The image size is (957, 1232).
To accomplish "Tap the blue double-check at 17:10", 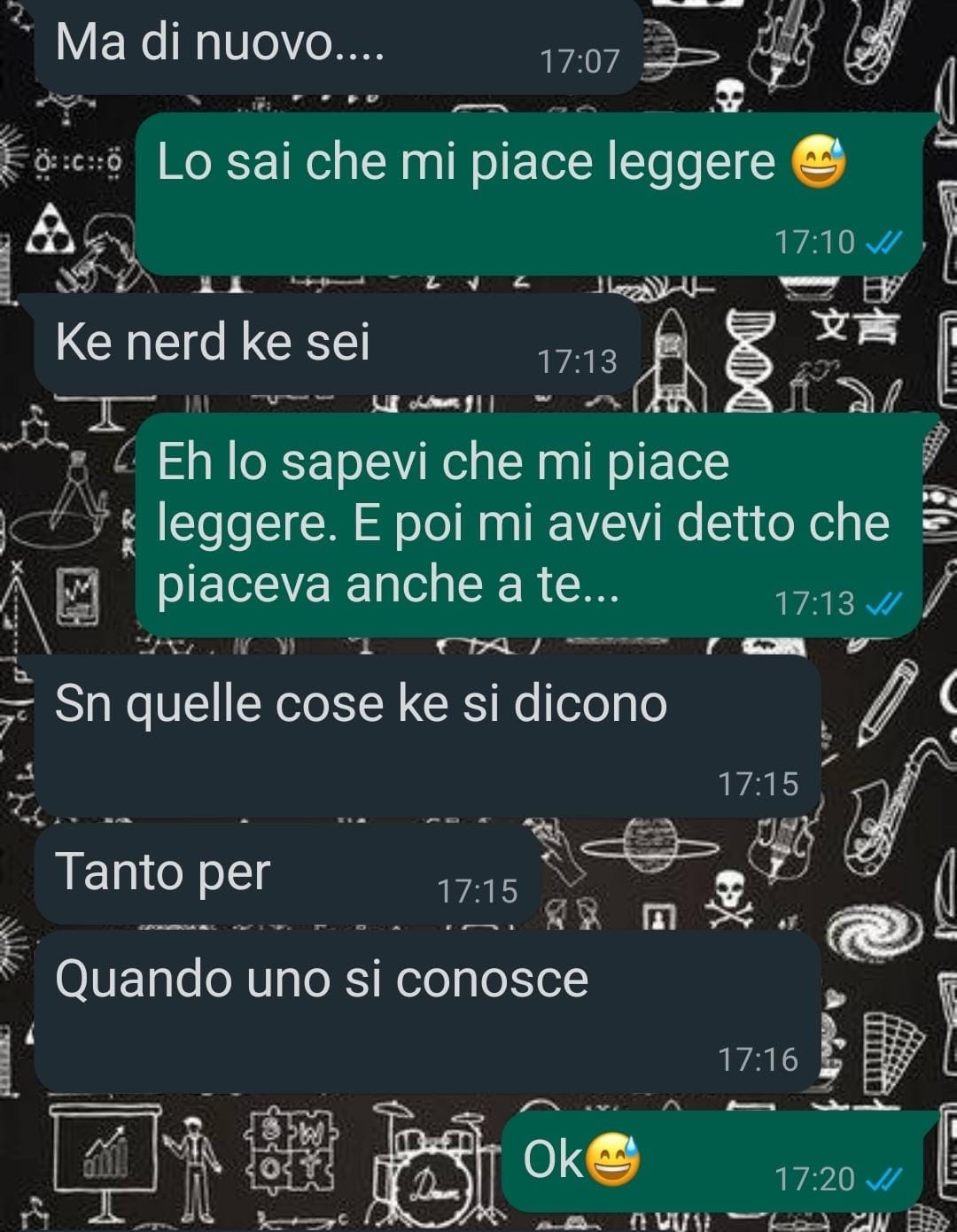I will (883, 242).
